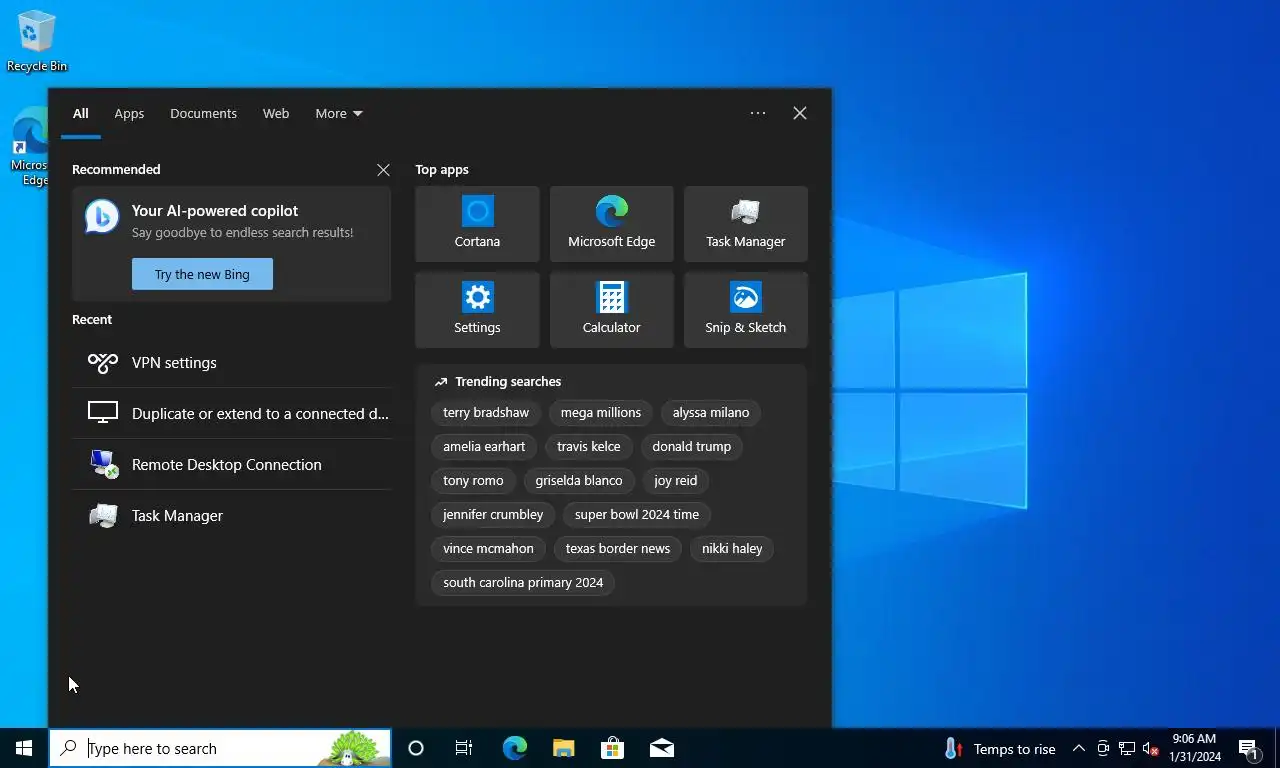Viewport: 1280px width, 768px height.
Task: Click the Meet Now tray icon
Action: (1103, 748)
